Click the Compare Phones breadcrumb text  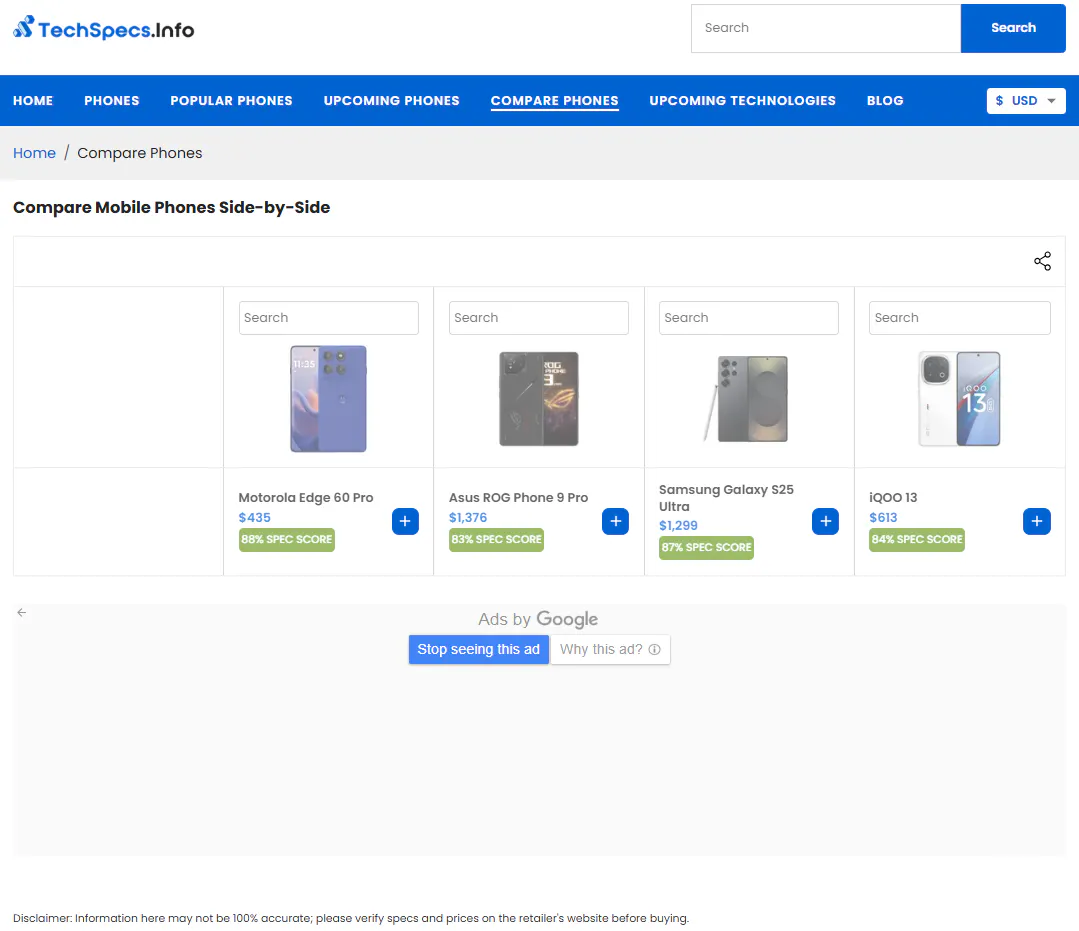[140, 153]
